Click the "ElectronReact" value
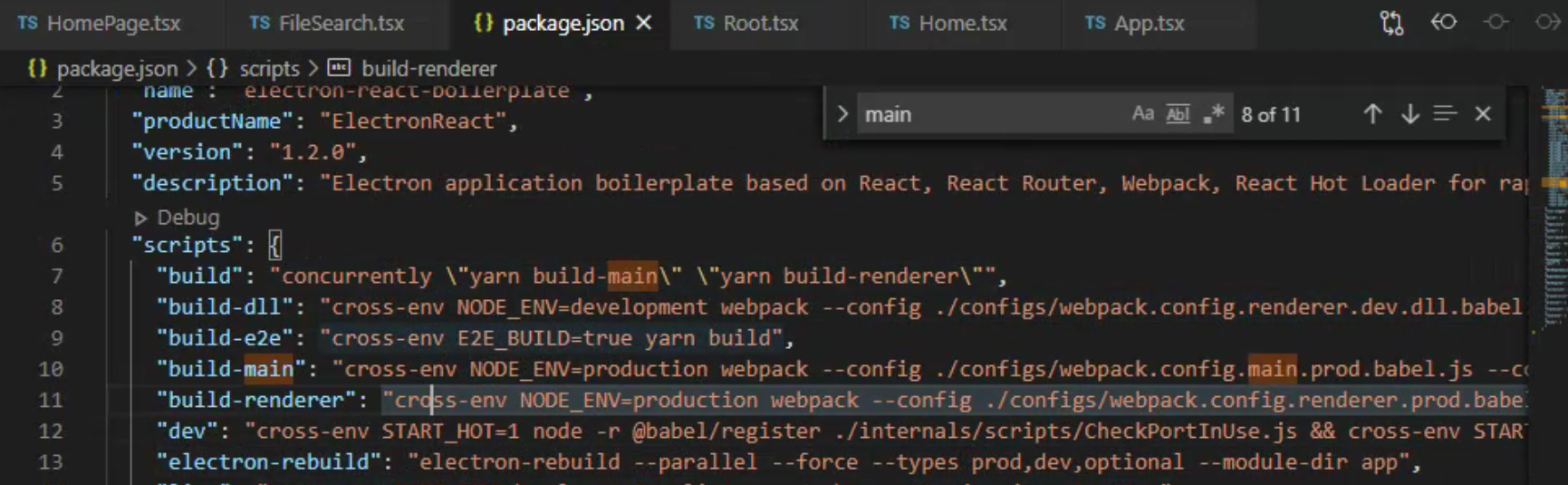The height and width of the screenshot is (485, 1568). click(413, 121)
